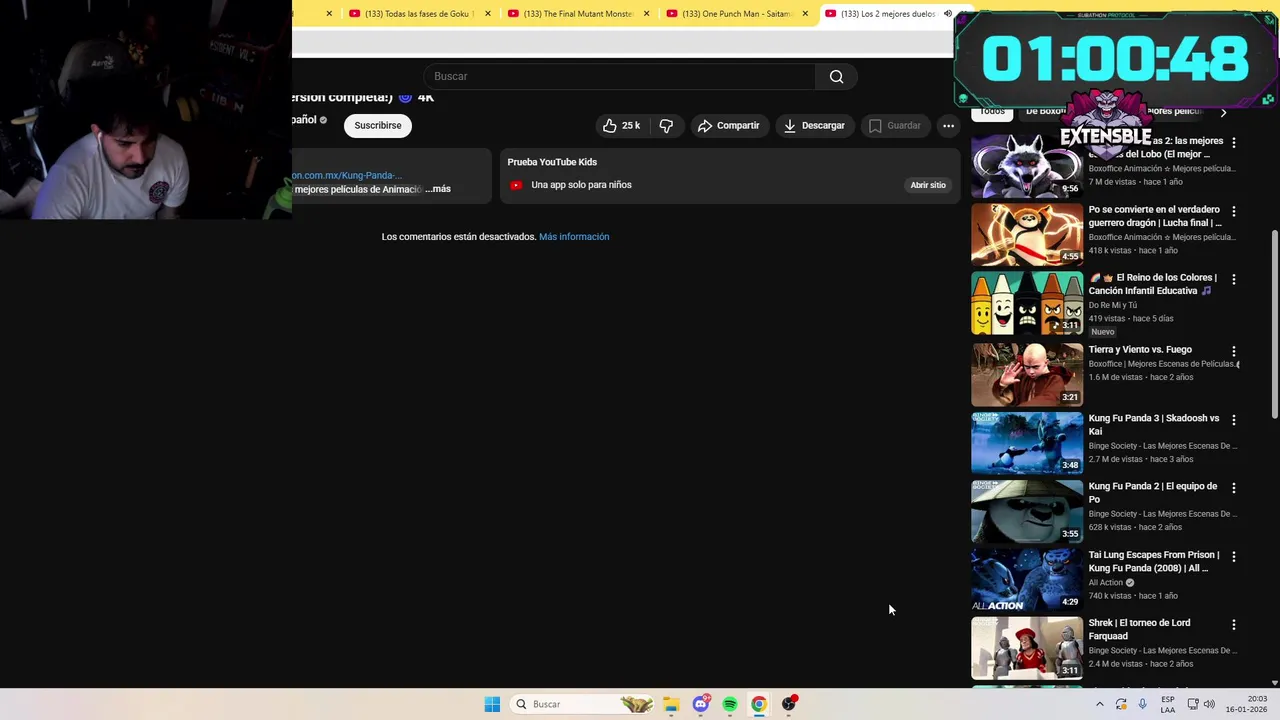Click the Suscribirse button
This screenshot has width=1280, height=720.
[377, 125]
